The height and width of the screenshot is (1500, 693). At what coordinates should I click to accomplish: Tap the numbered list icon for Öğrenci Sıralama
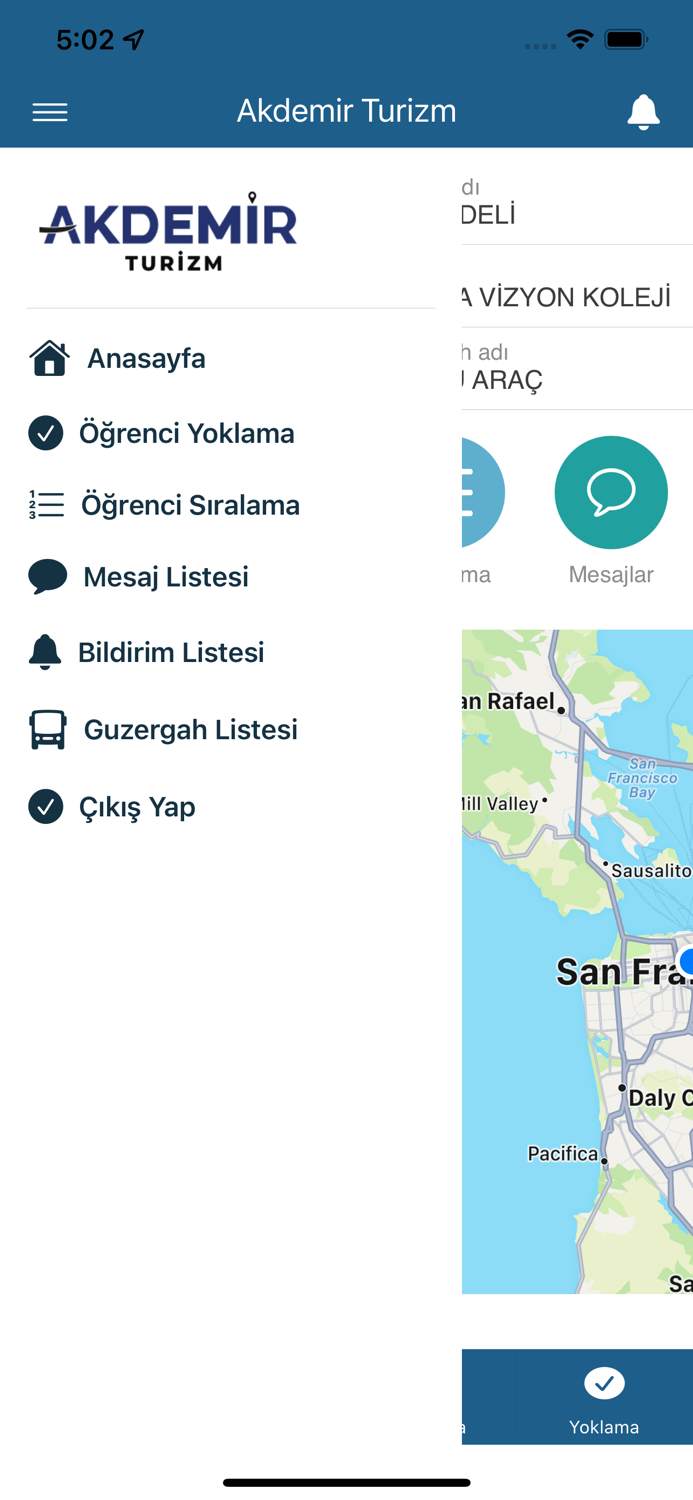click(x=46, y=505)
